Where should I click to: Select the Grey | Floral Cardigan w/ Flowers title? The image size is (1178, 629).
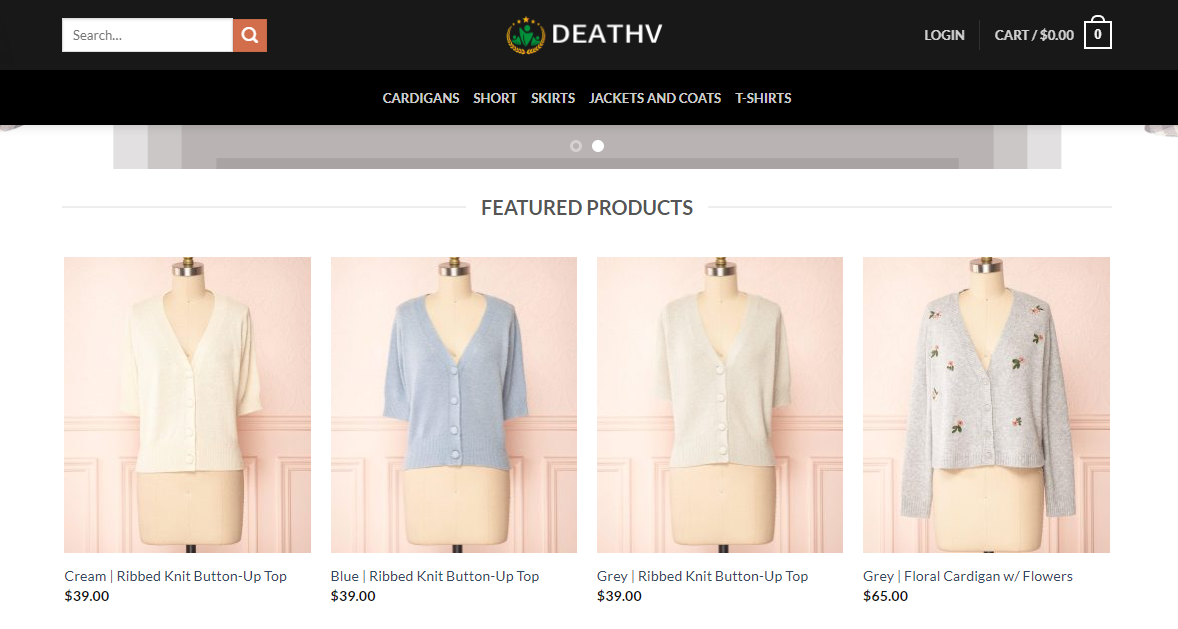pyautogui.click(x=968, y=576)
